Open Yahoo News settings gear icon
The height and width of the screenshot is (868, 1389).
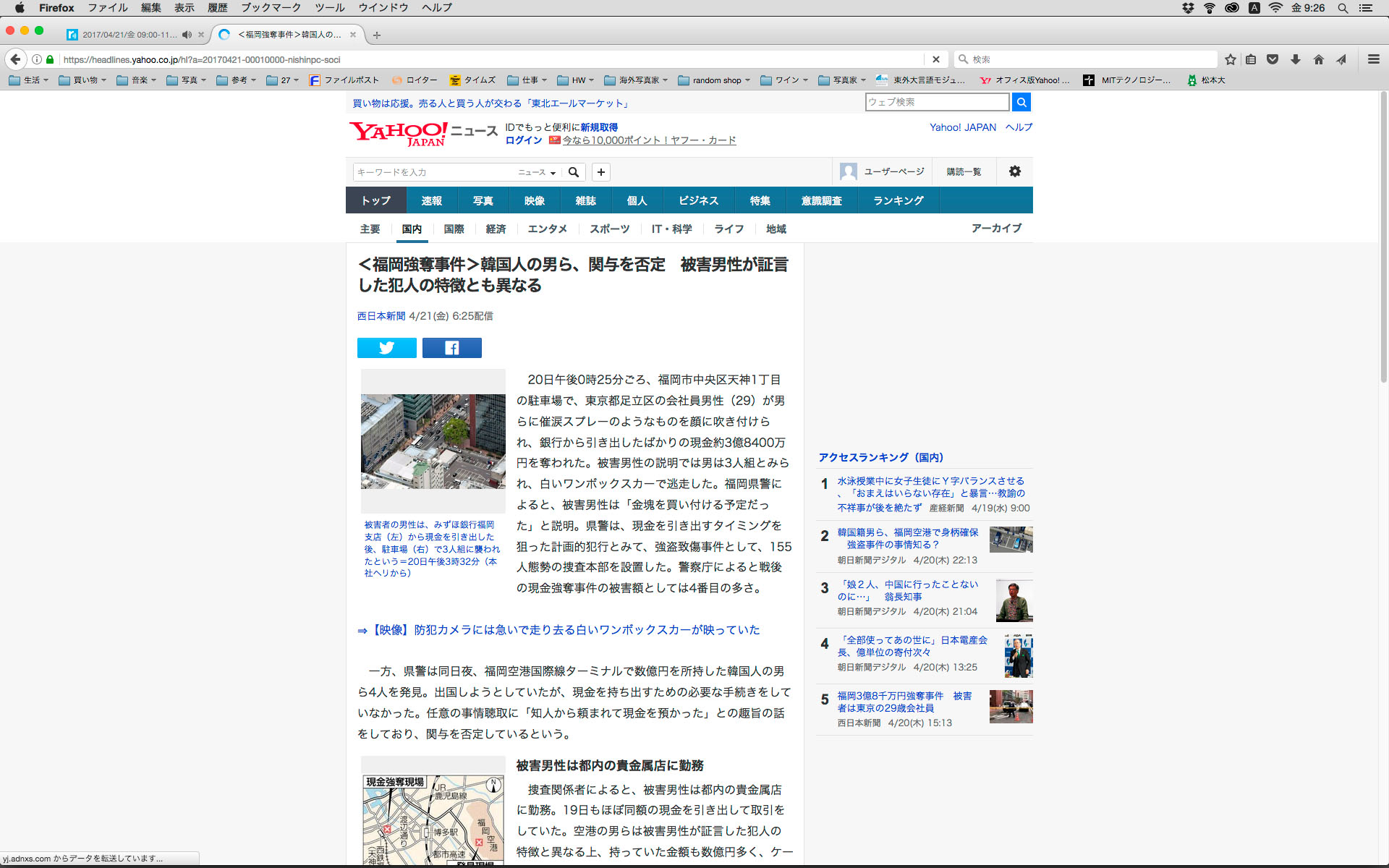click(x=1014, y=171)
